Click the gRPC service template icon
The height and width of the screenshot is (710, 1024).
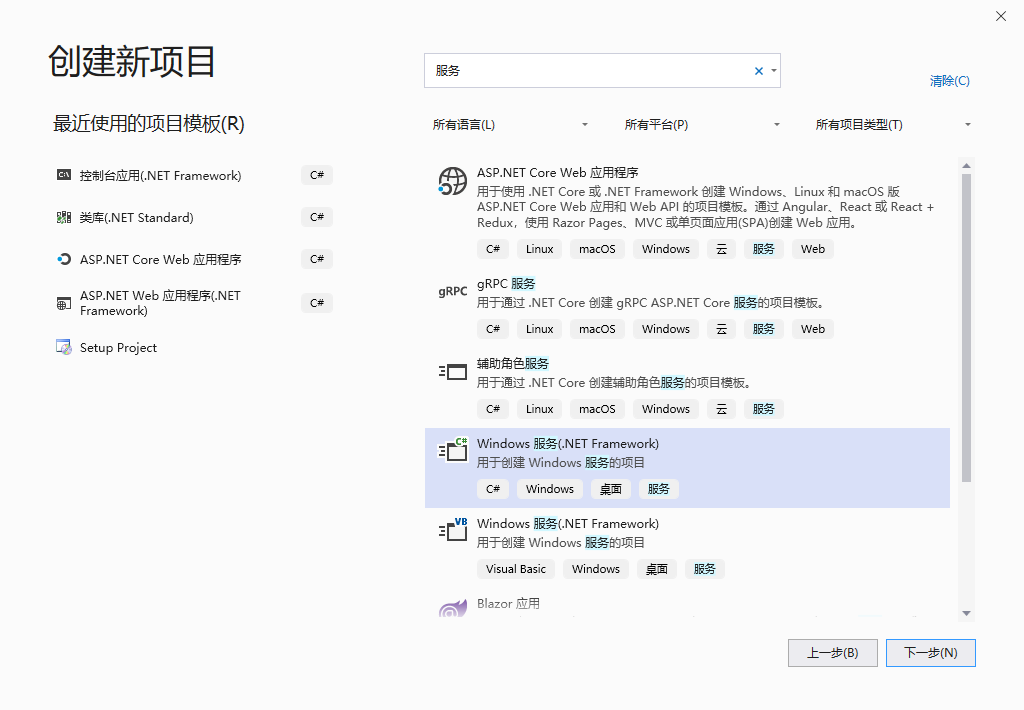point(453,291)
